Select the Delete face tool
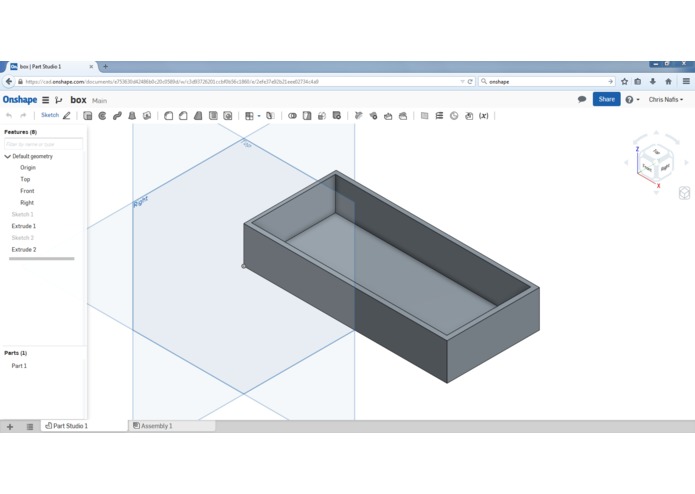Image resolution: width=695 pixels, height=494 pixels. [373, 116]
